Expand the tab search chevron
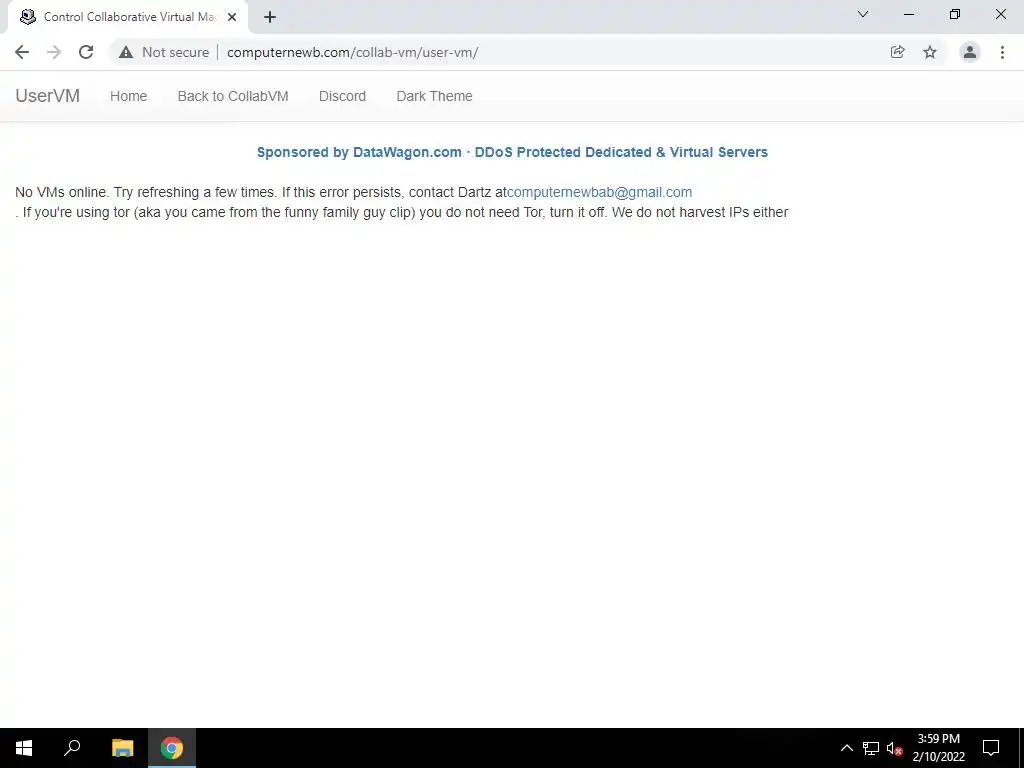The height and width of the screenshot is (768, 1024). tap(863, 14)
